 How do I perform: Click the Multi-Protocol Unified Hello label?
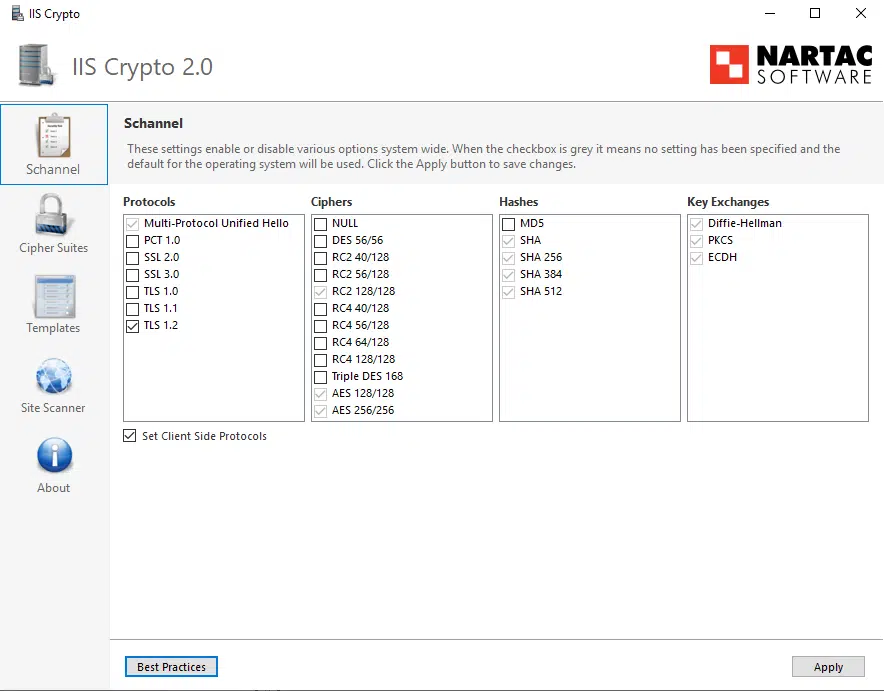[216, 223]
